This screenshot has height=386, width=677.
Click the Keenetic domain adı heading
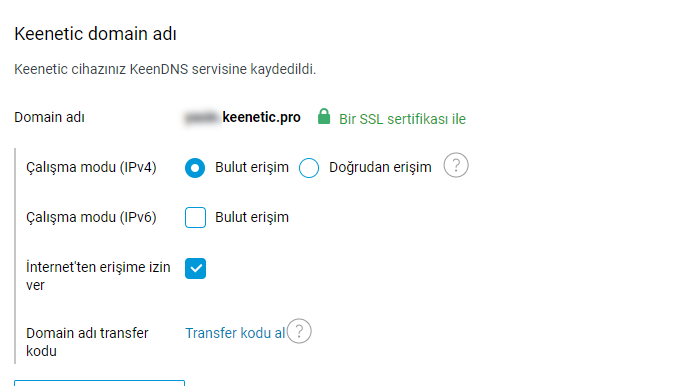click(x=95, y=34)
